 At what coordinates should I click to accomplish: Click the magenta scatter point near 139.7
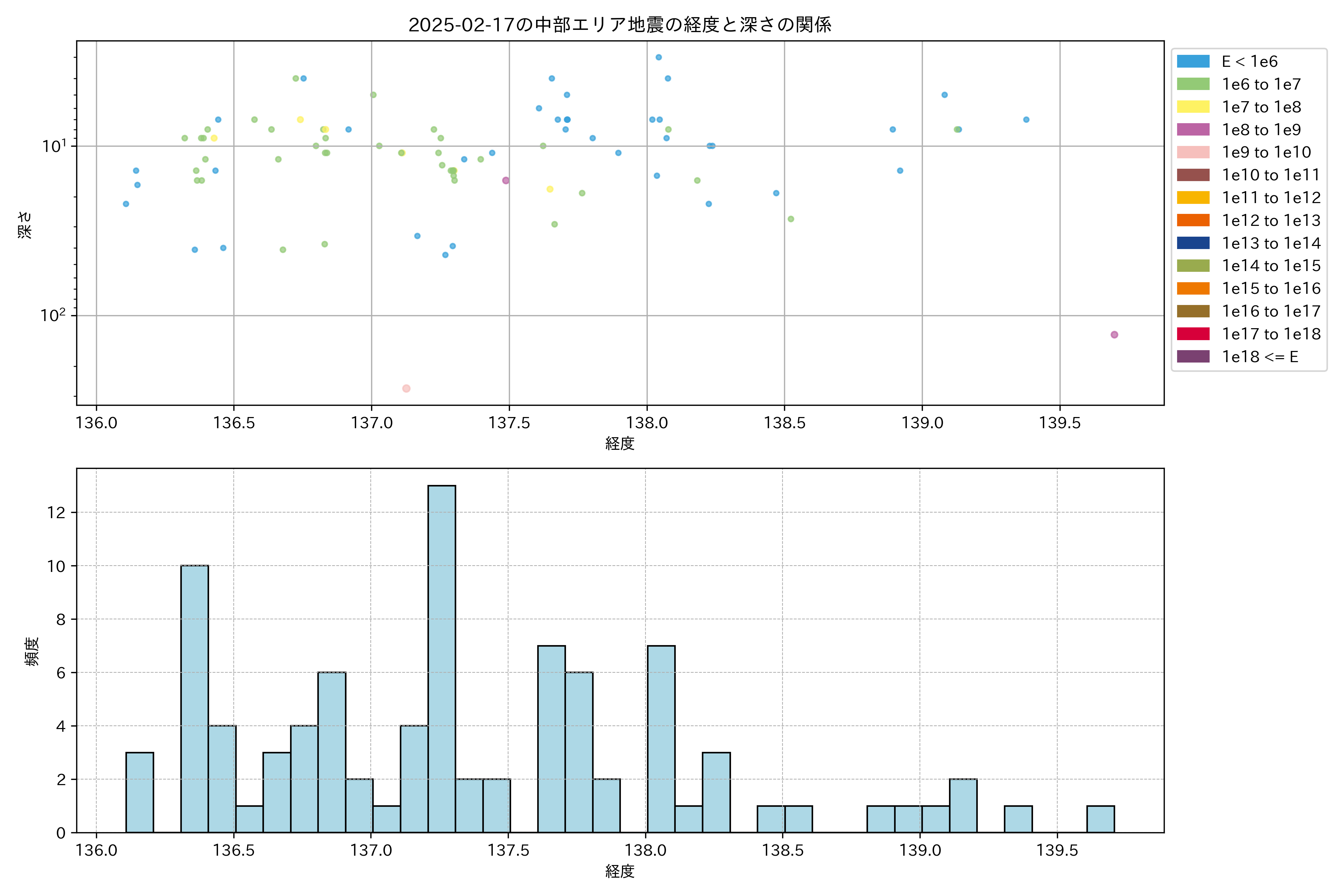[1114, 335]
